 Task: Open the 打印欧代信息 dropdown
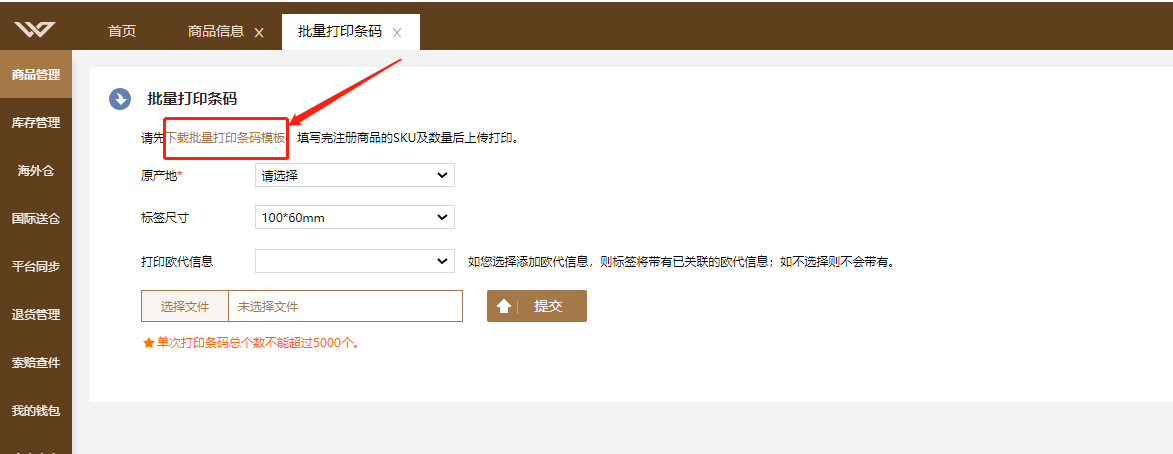click(355, 261)
